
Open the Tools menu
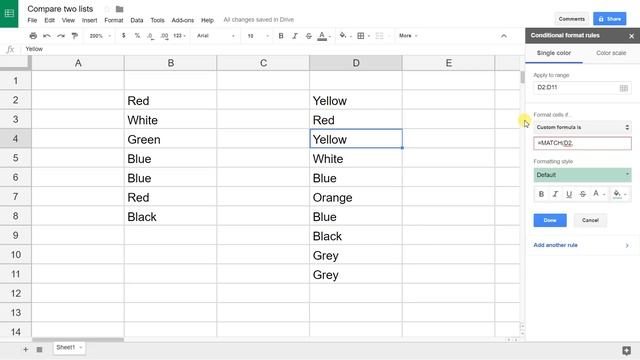[157, 20]
